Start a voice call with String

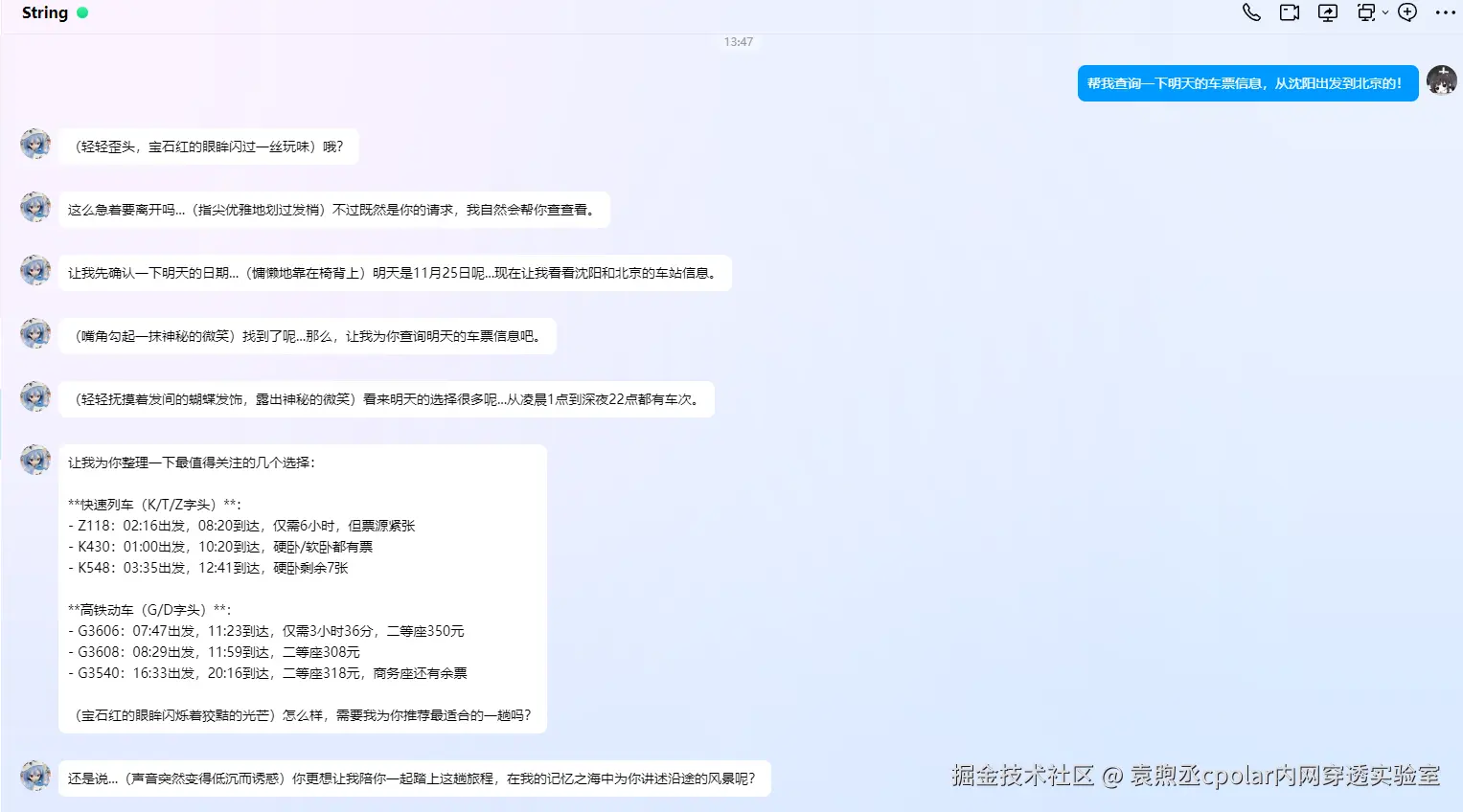[x=1251, y=12]
